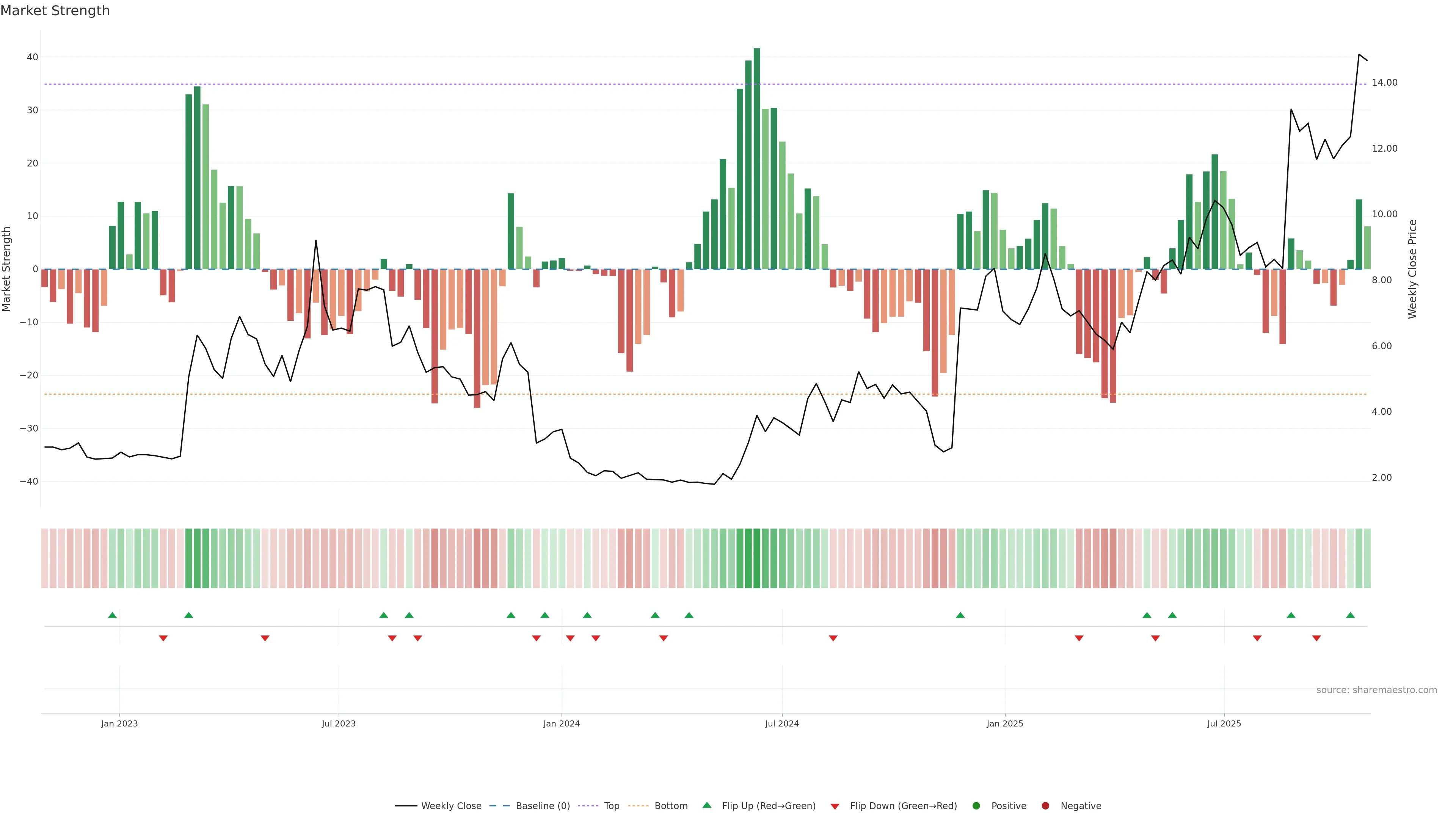Click the rightmost green flip-up triangle marker
Viewport: 1456px width, 819px height.
(1350, 615)
